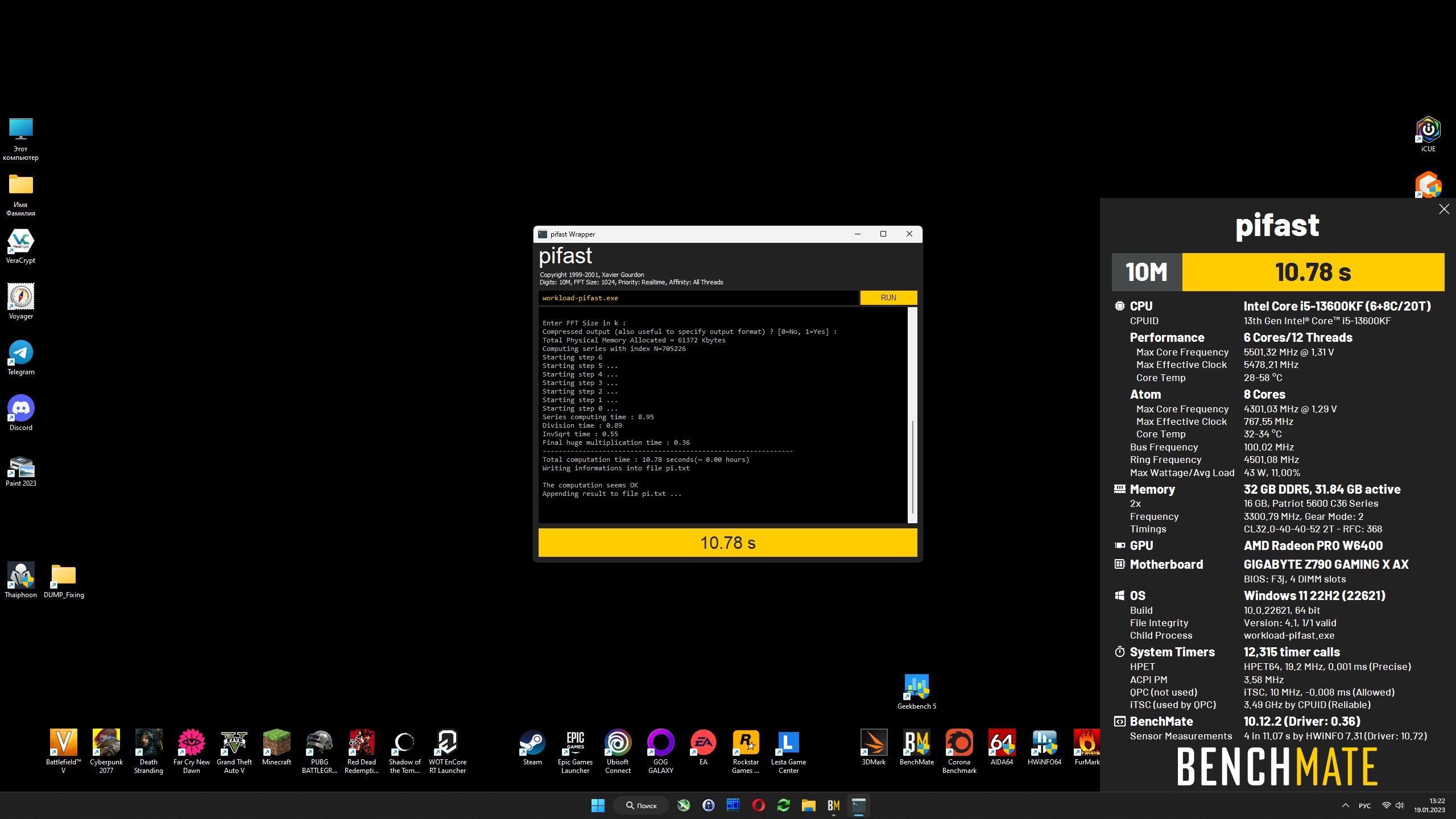Viewport: 1456px width, 819px height.
Task: Select Red Dead Redemption icon
Action: click(x=362, y=752)
